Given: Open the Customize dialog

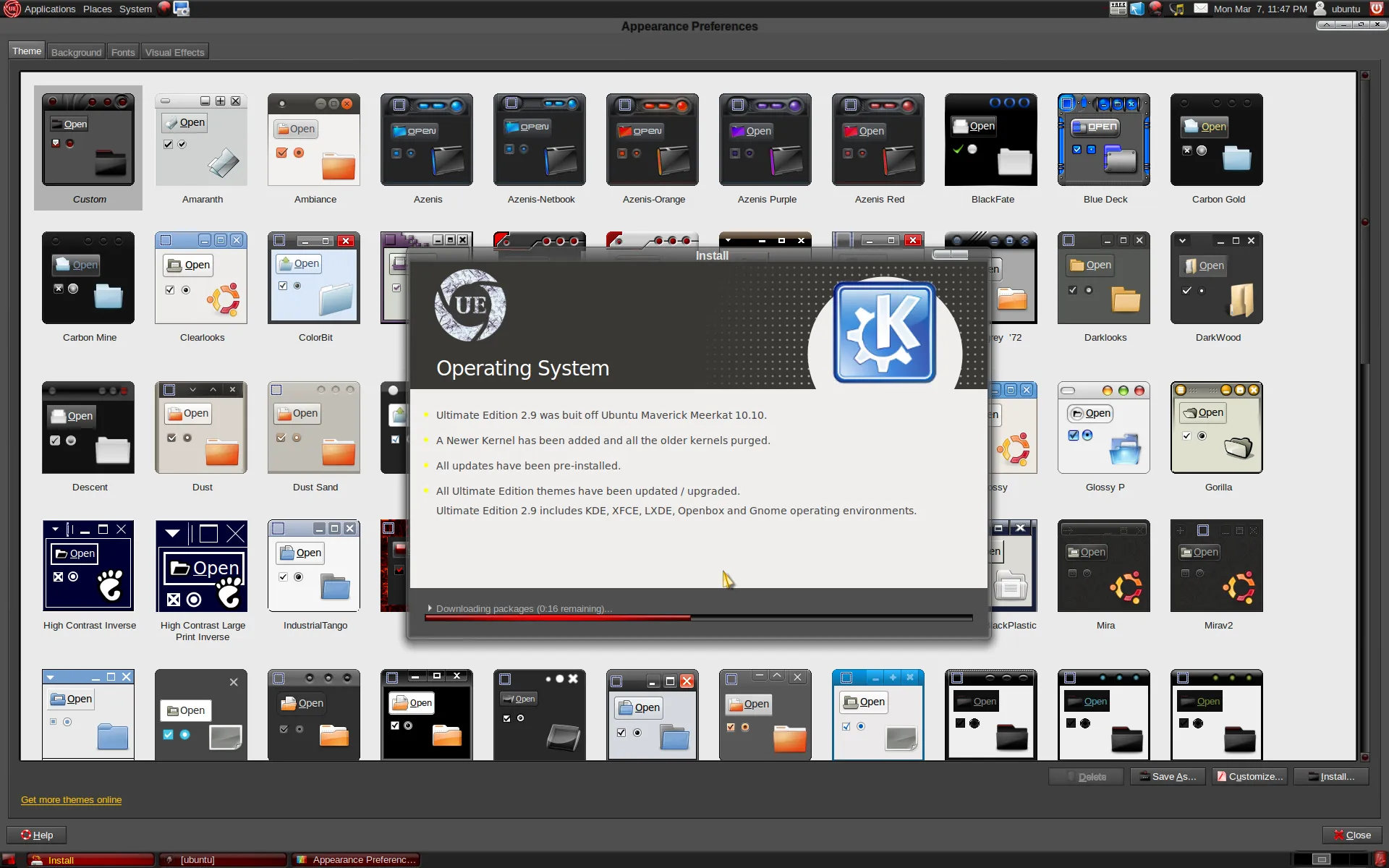Looking at the screenshot, I should (x=1249, y=776).
